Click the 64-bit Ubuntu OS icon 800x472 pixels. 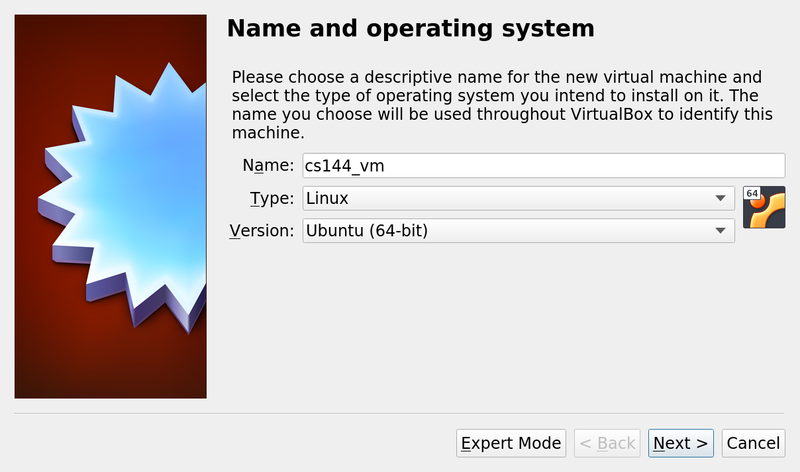[764, 207]
